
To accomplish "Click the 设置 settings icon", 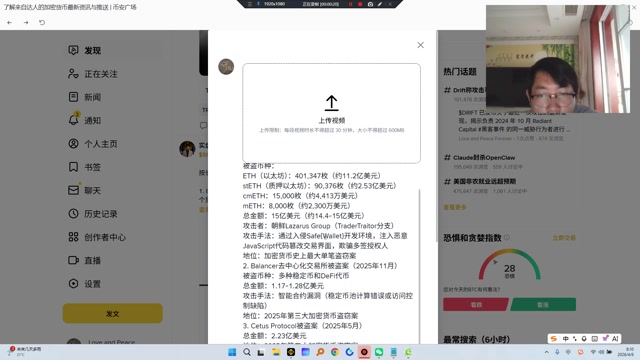I will (73, 284).
